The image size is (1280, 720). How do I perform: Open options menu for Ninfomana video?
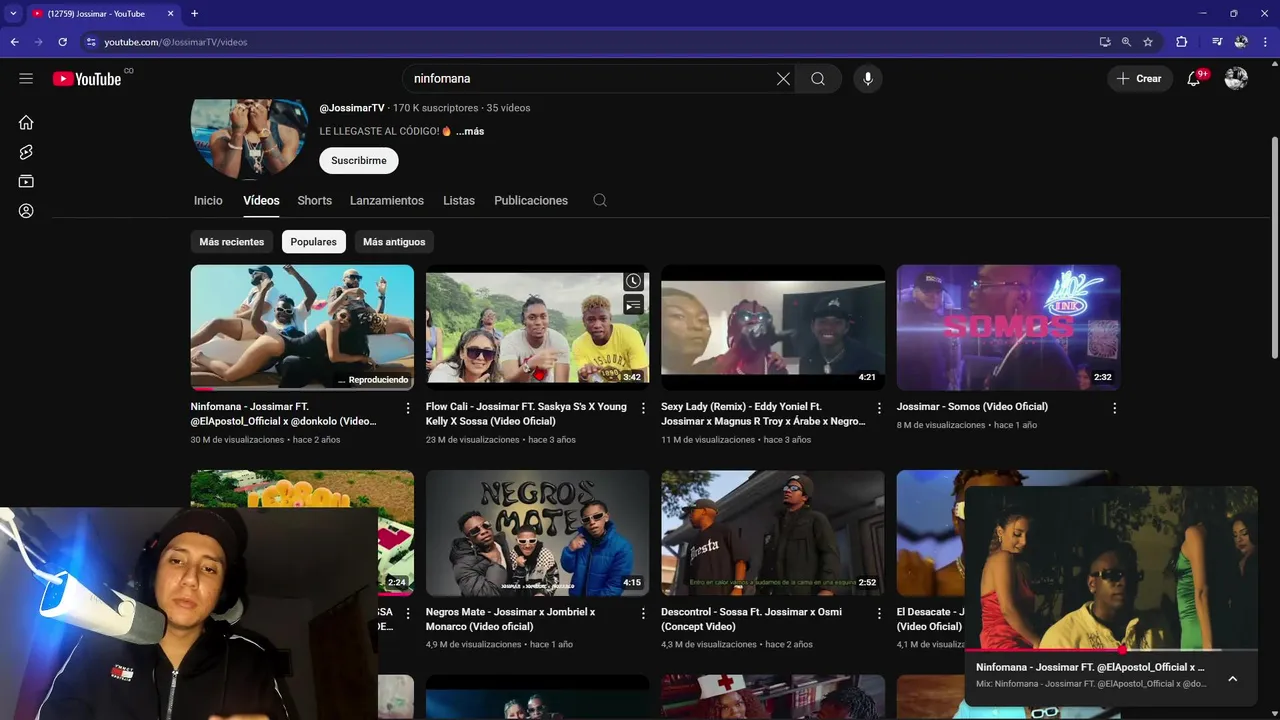tap(407, 408)
